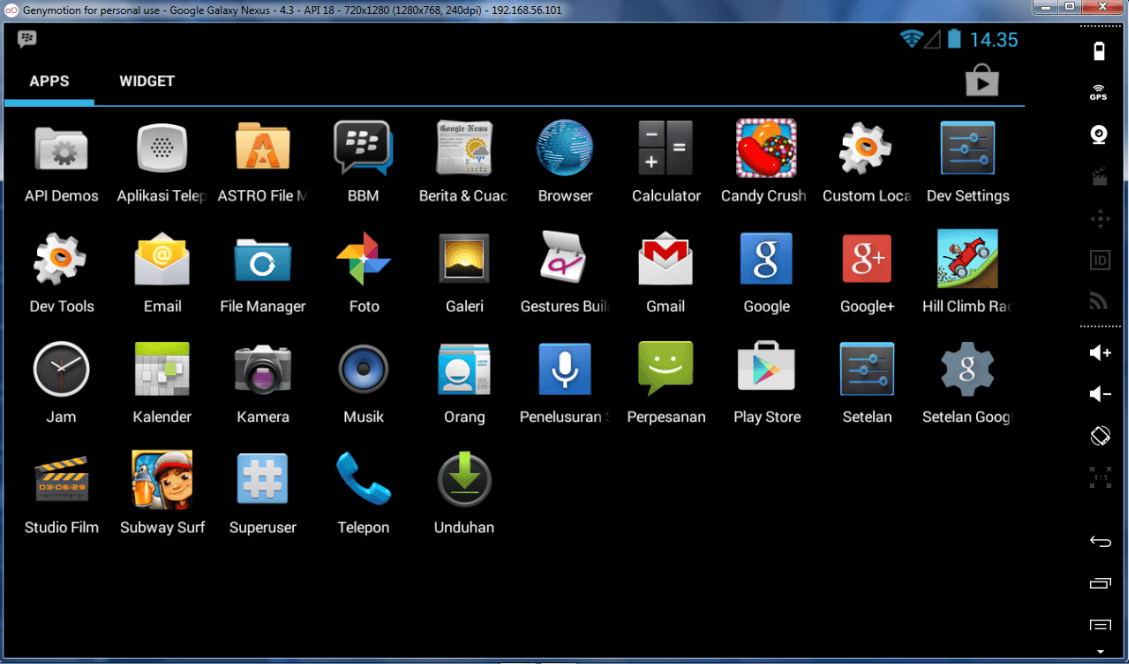Open Setelan Google settings app
This screenshot has width=1129, height=664.
coord(968,369)
